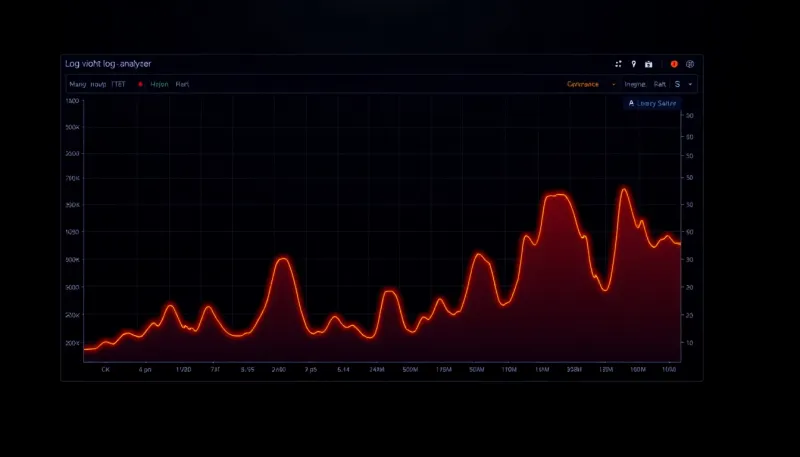The height and width of the screenshot is (457, 800).
Task: Click the "Inegne" toolbar button
Action: [635, 84]
